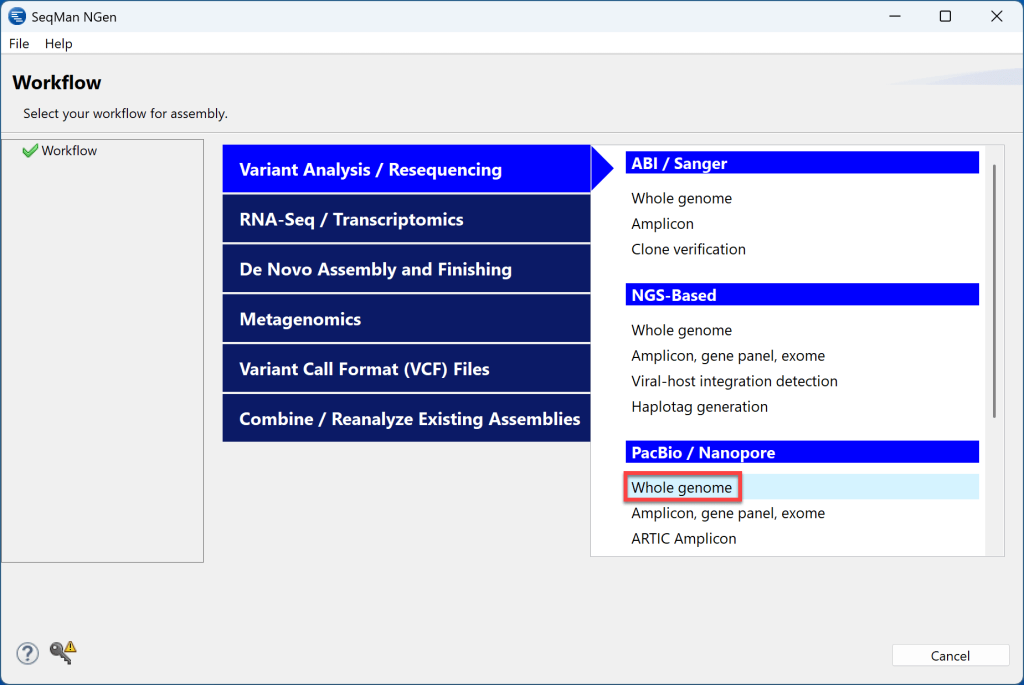The image size is (1024, 685).
Task: Choose NGS-Based Amplicon, gene panel, exome
Action: (x=728, y=356)
